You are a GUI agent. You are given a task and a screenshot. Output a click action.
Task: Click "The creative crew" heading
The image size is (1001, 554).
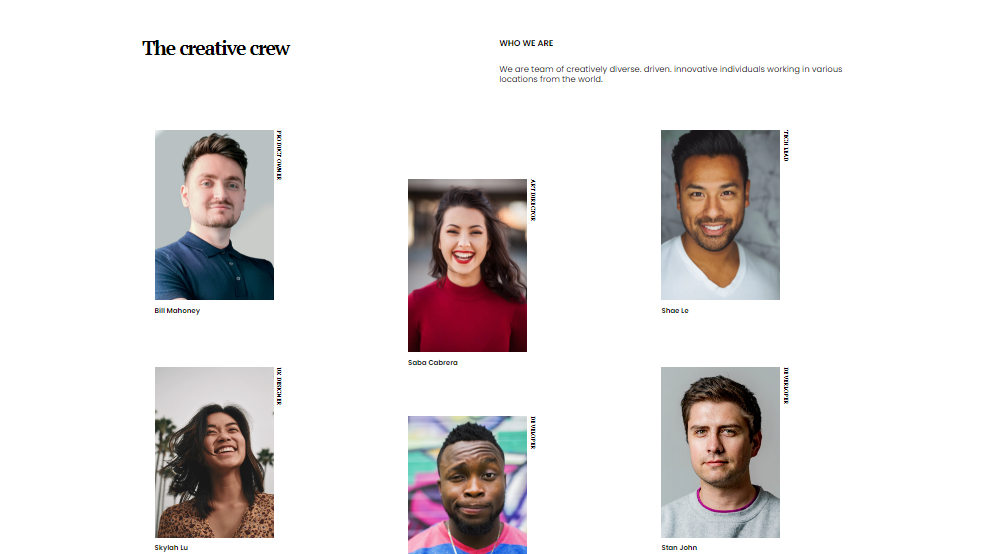click(216, 49)
